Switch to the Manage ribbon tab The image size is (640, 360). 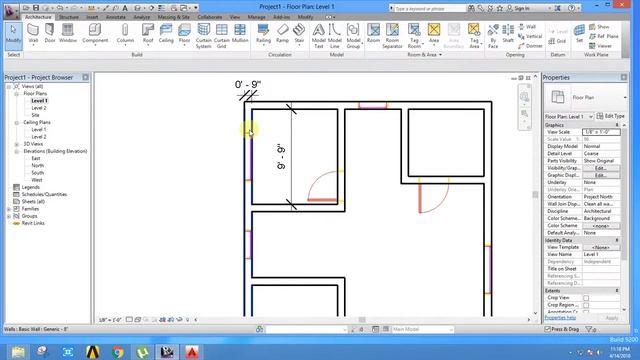click(256, 17)
